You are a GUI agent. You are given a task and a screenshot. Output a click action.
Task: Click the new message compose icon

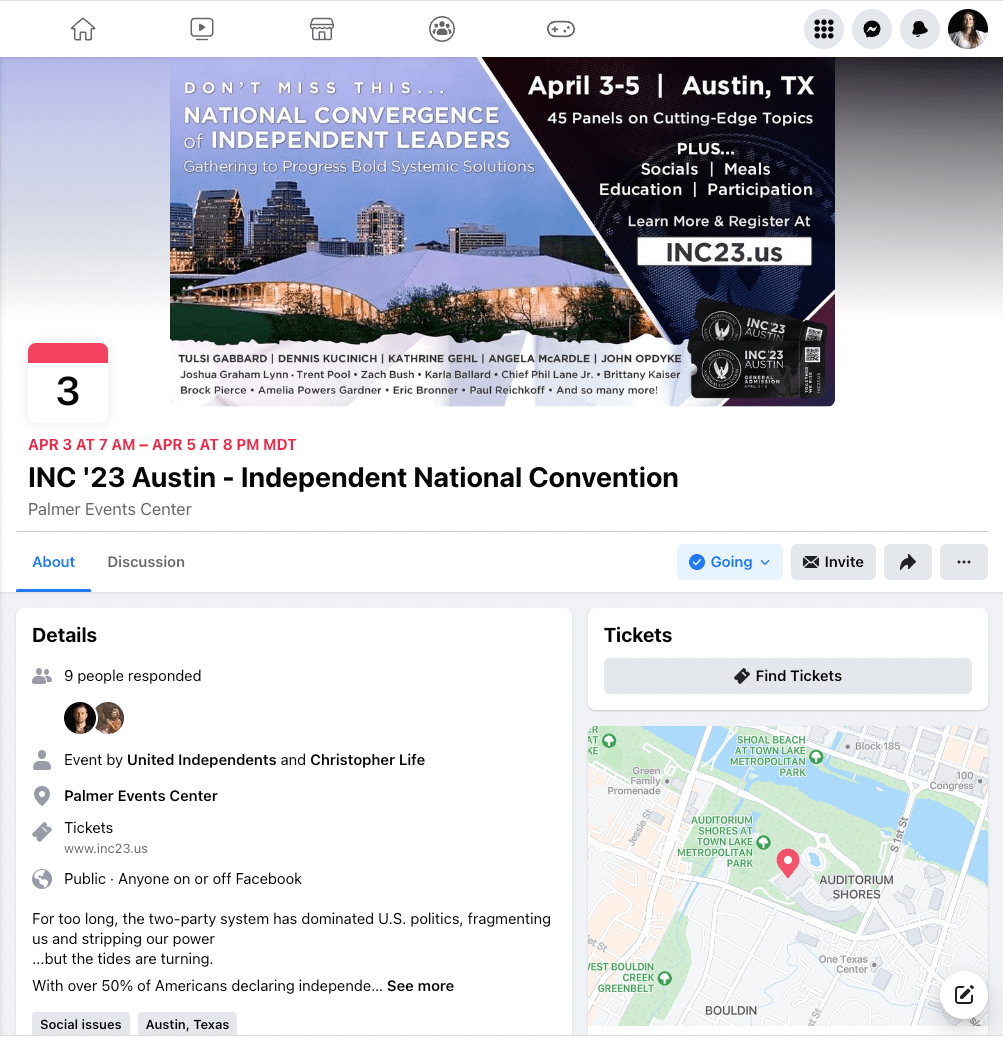tap(964, 994)
